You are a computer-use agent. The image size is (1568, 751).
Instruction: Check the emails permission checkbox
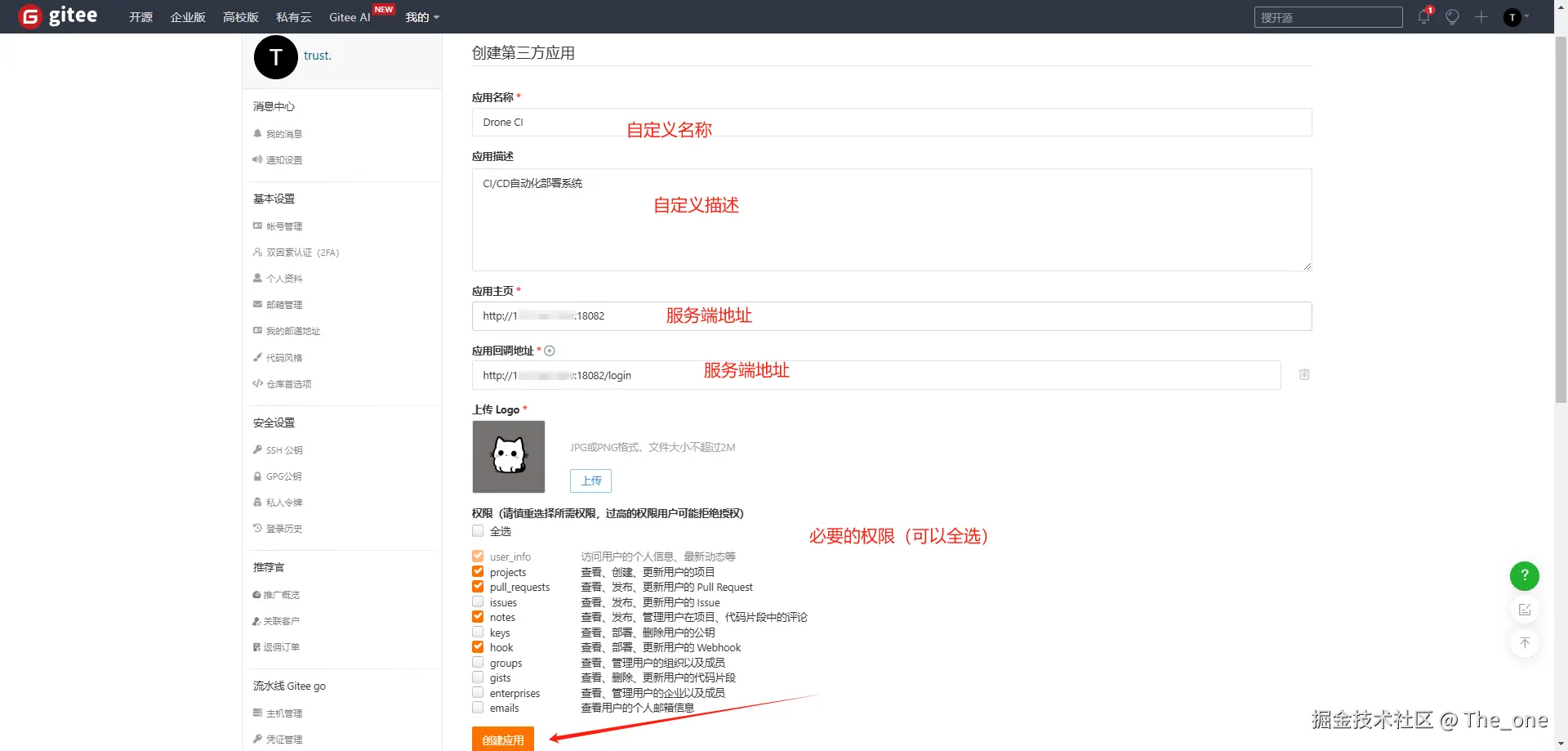pos(478,708)
